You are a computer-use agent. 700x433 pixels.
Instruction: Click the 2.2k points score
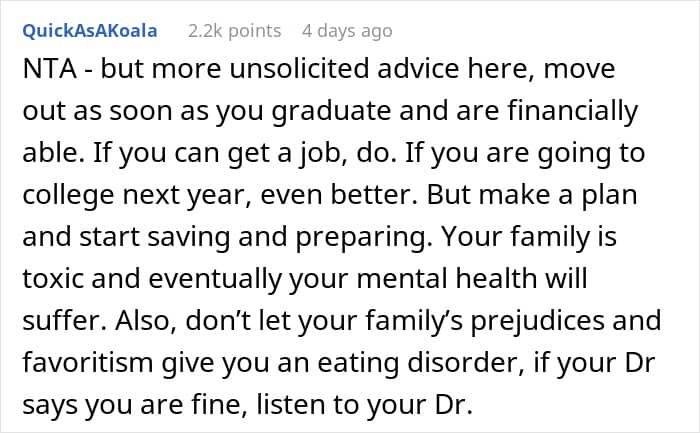click(x=234, y=31)
